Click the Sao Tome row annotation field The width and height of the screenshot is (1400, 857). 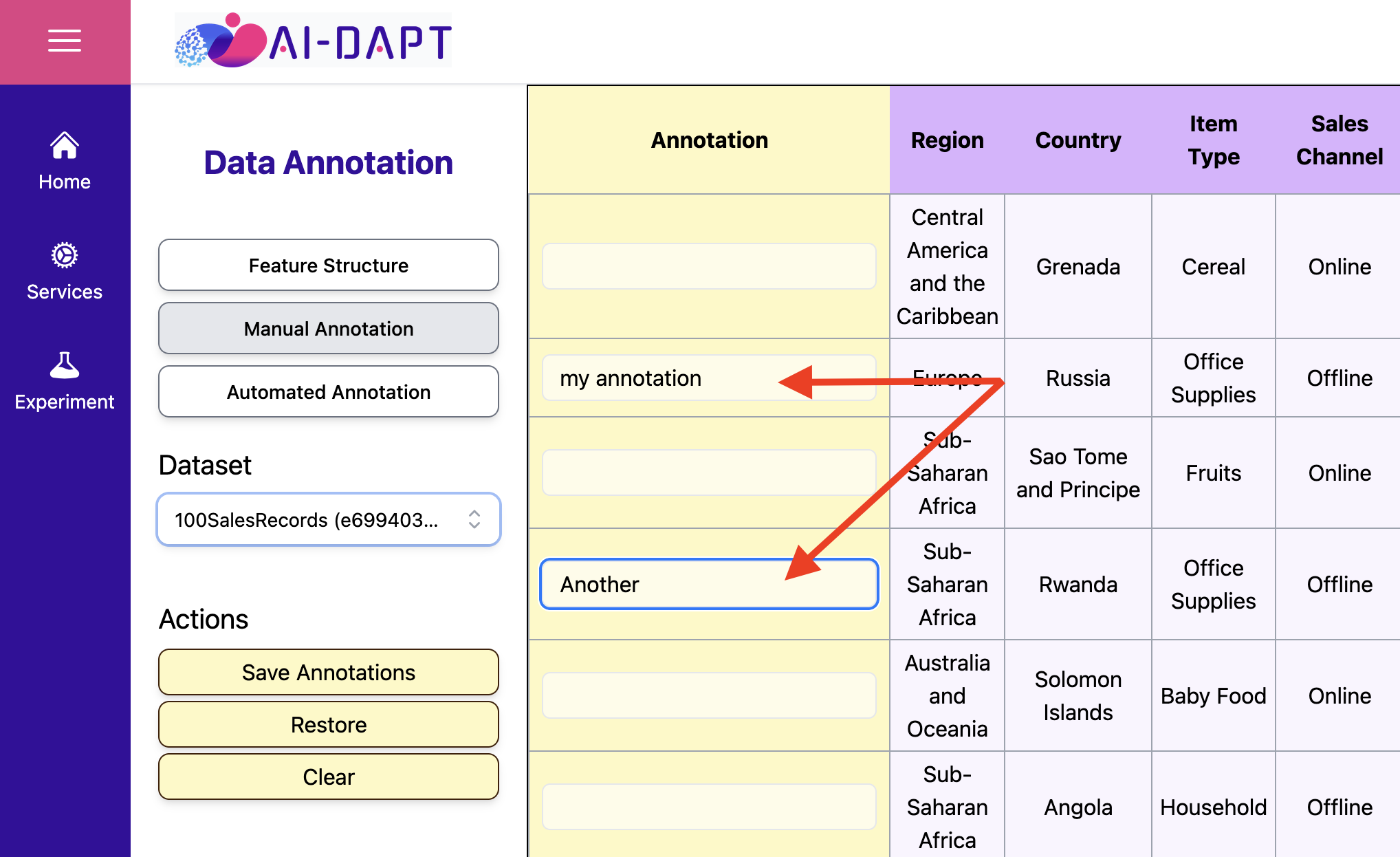pyautogui.click(x=709, y=473)
